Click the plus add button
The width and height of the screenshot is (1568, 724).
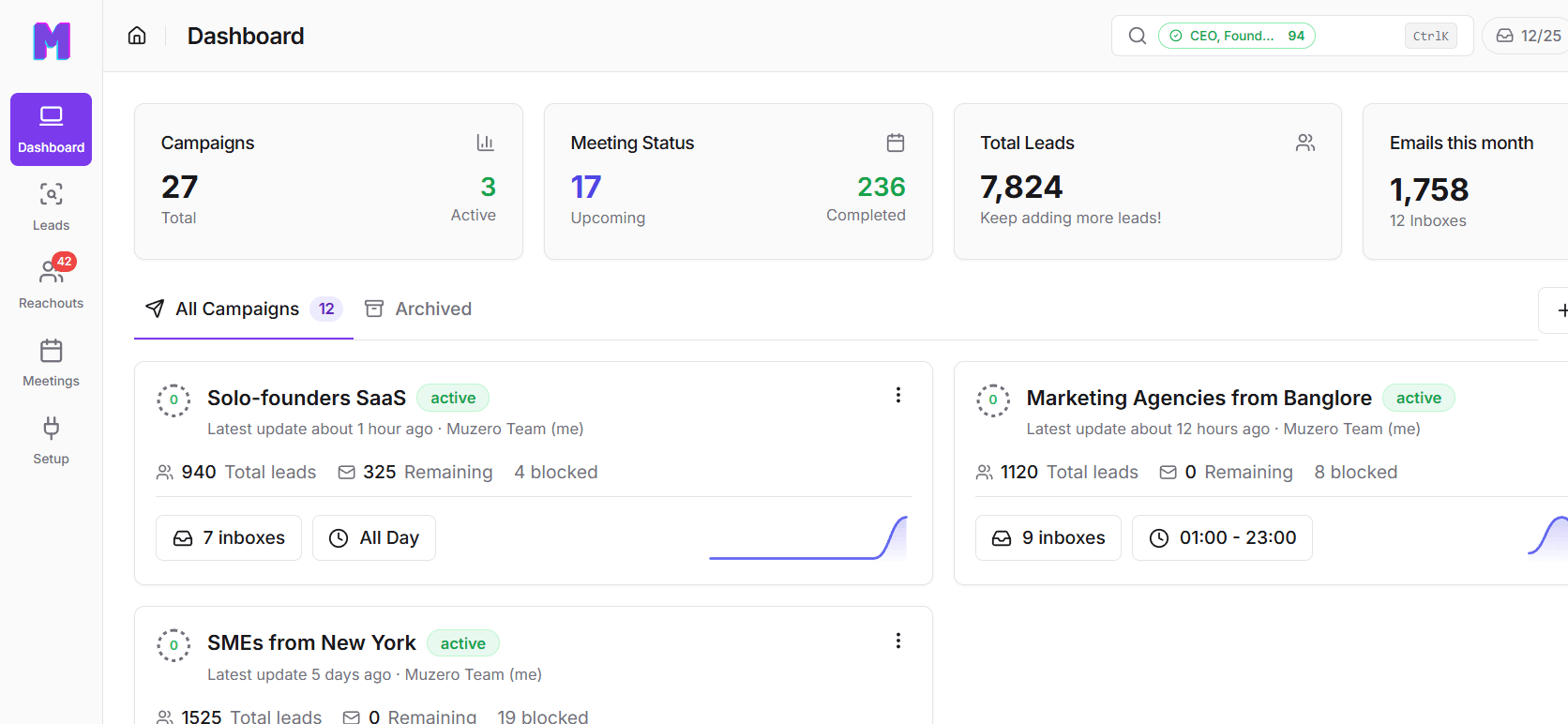[x=1555, y=310]
